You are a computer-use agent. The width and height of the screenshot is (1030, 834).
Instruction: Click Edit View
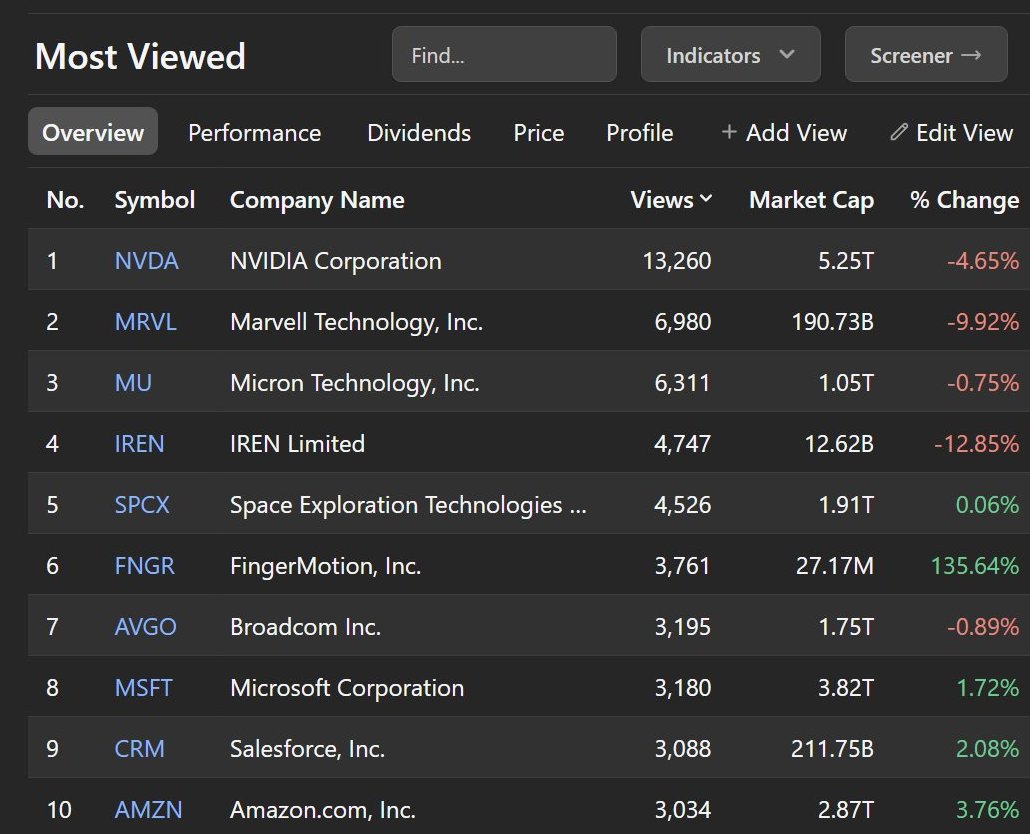pos(952,133)
